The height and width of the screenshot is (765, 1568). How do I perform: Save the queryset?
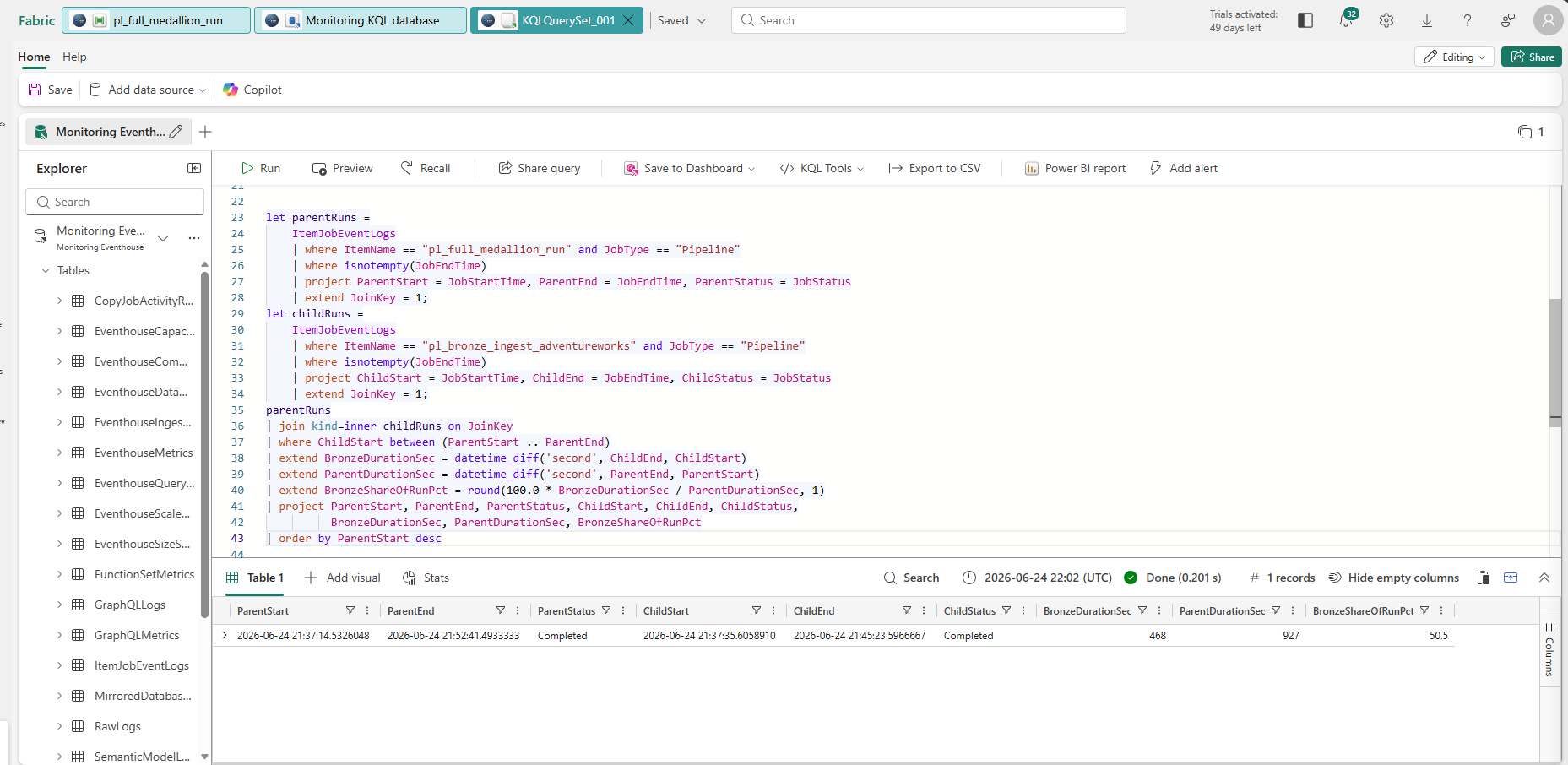click(50, 90)
